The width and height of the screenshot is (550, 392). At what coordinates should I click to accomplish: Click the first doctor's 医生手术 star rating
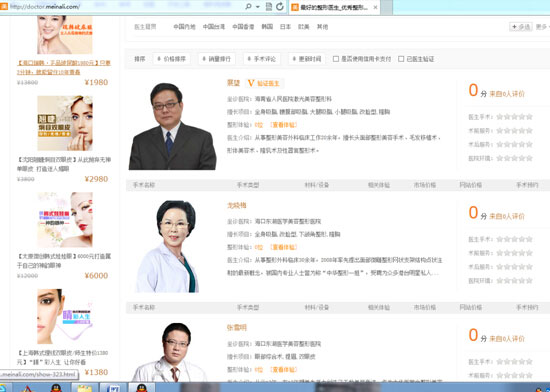point(515,117)
